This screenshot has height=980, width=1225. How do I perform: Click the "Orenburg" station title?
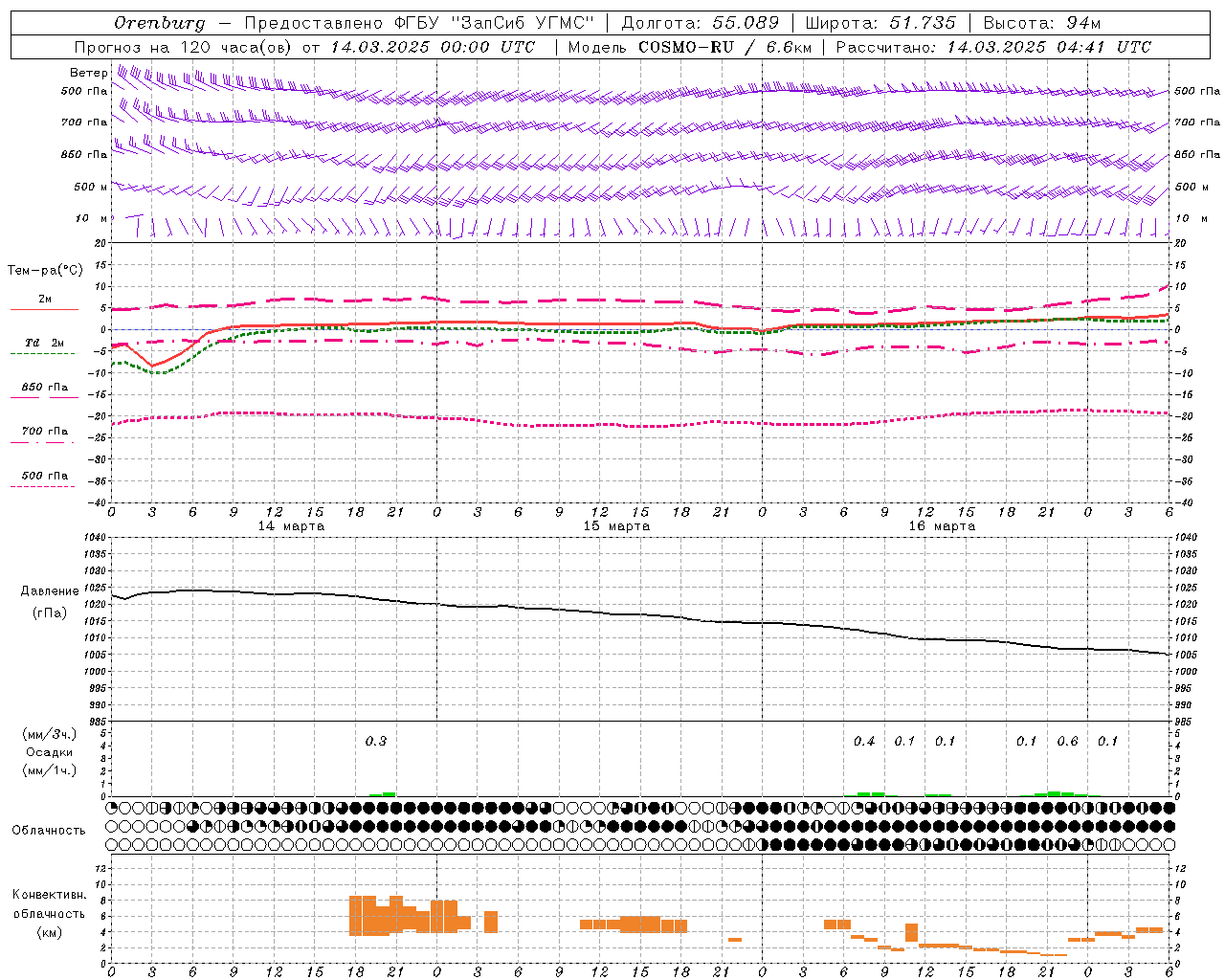160,23
